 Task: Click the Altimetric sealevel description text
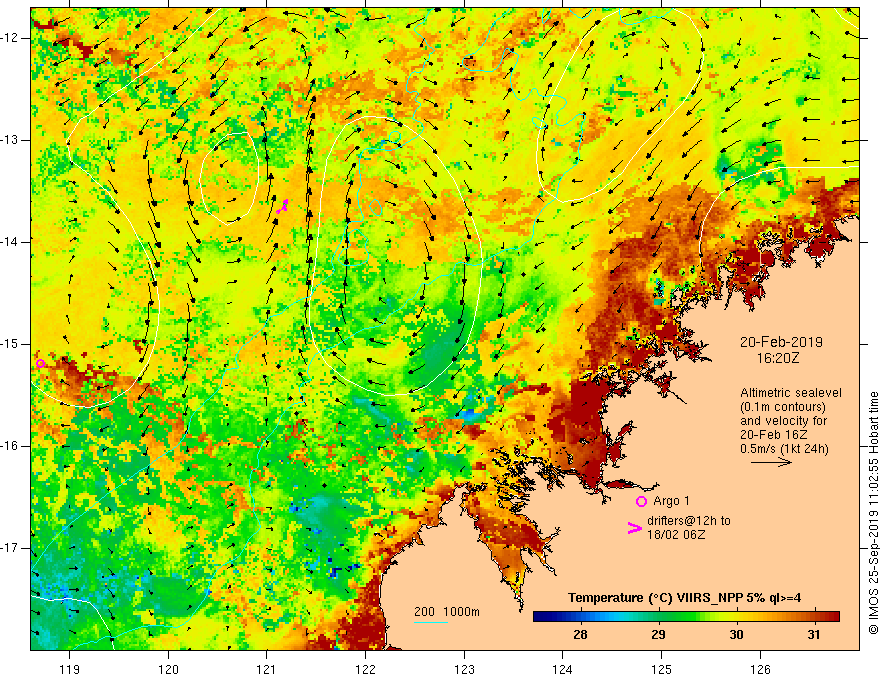791,421
